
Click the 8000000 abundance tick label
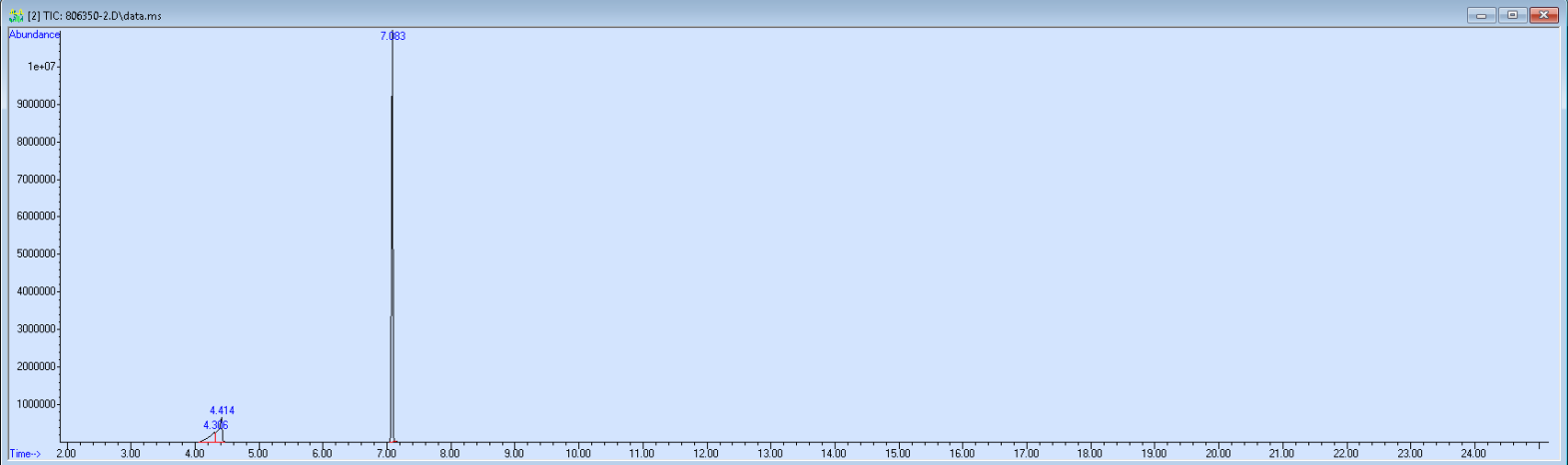coord(36,142)
